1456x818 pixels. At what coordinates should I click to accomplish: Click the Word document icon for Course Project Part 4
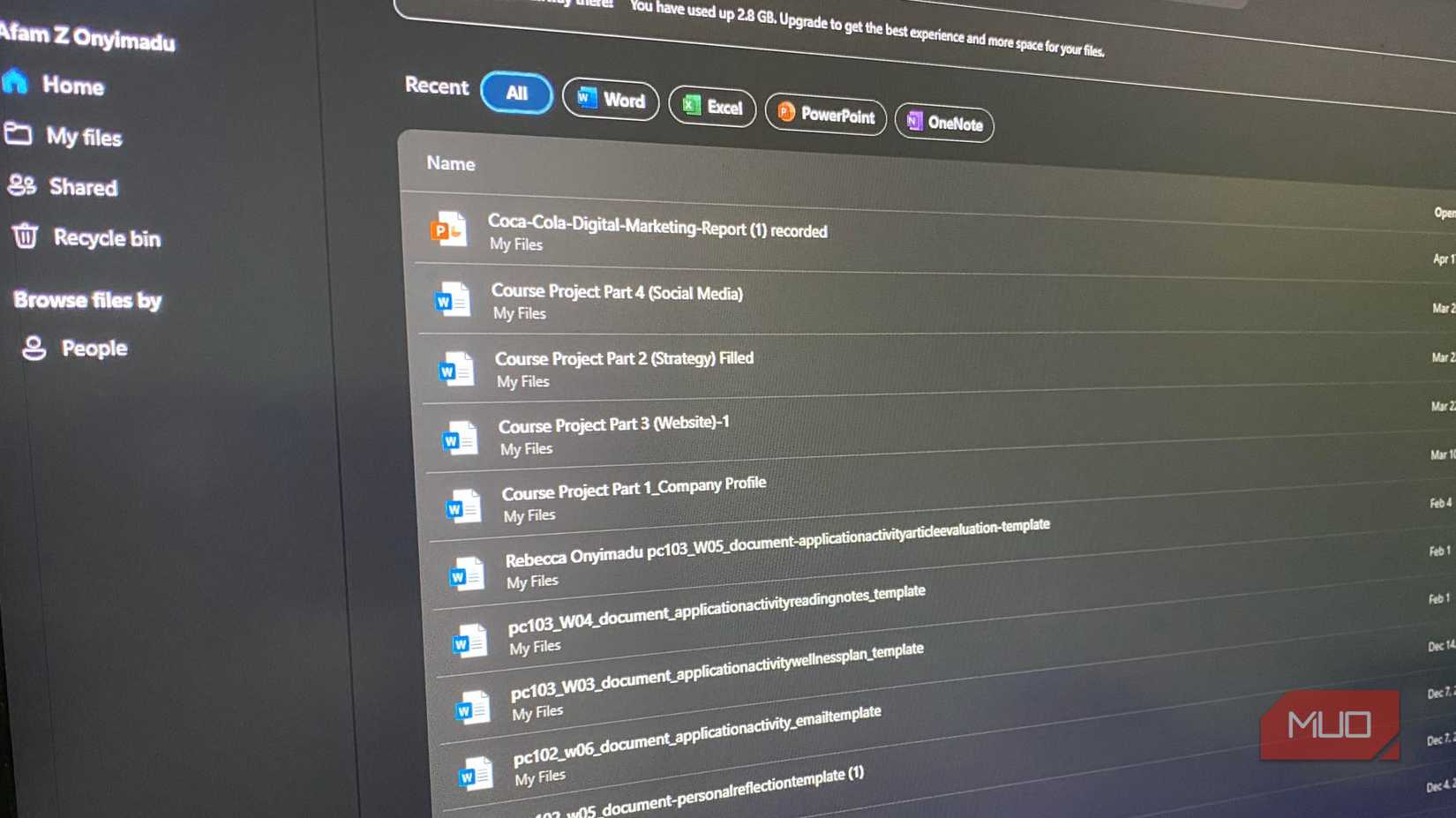click(453, 300)
